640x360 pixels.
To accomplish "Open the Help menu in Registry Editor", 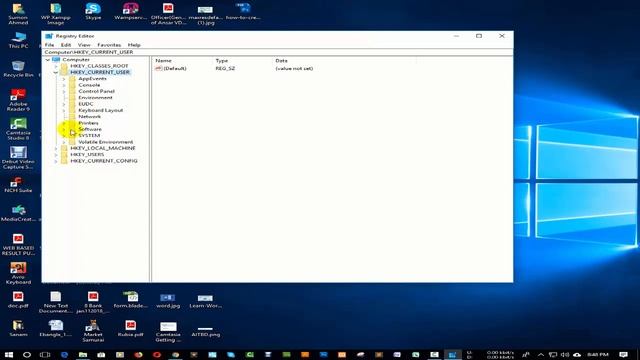I will [134, 45].
